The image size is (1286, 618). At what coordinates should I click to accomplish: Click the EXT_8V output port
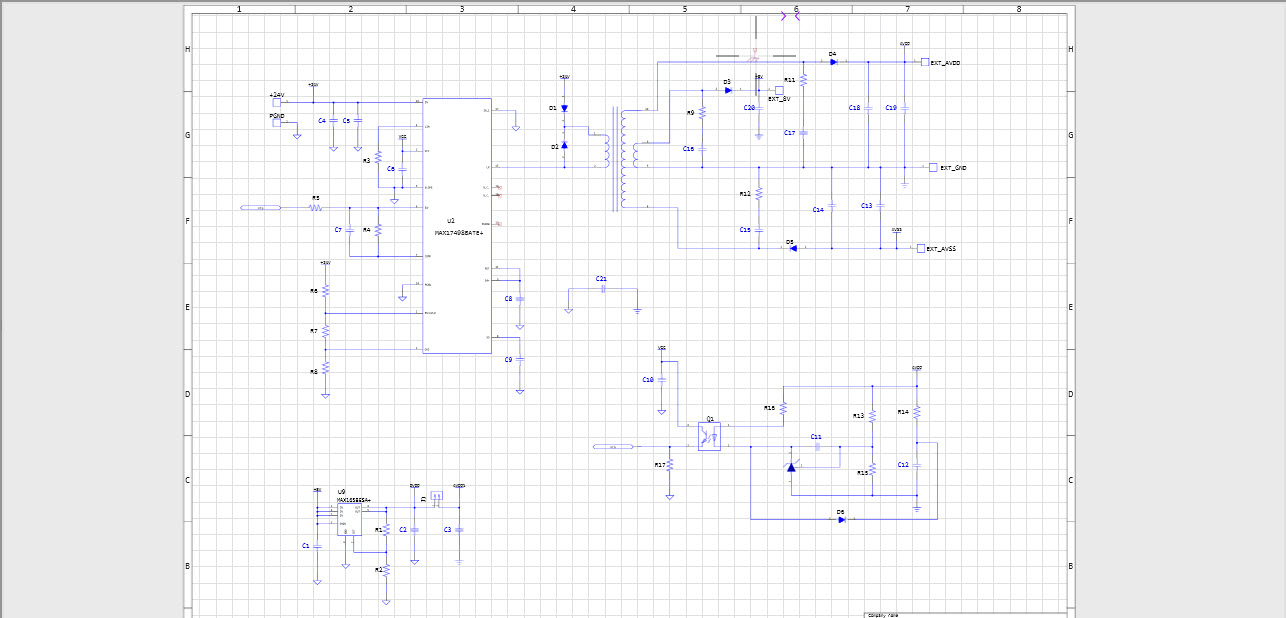click(x=779, y=90)
